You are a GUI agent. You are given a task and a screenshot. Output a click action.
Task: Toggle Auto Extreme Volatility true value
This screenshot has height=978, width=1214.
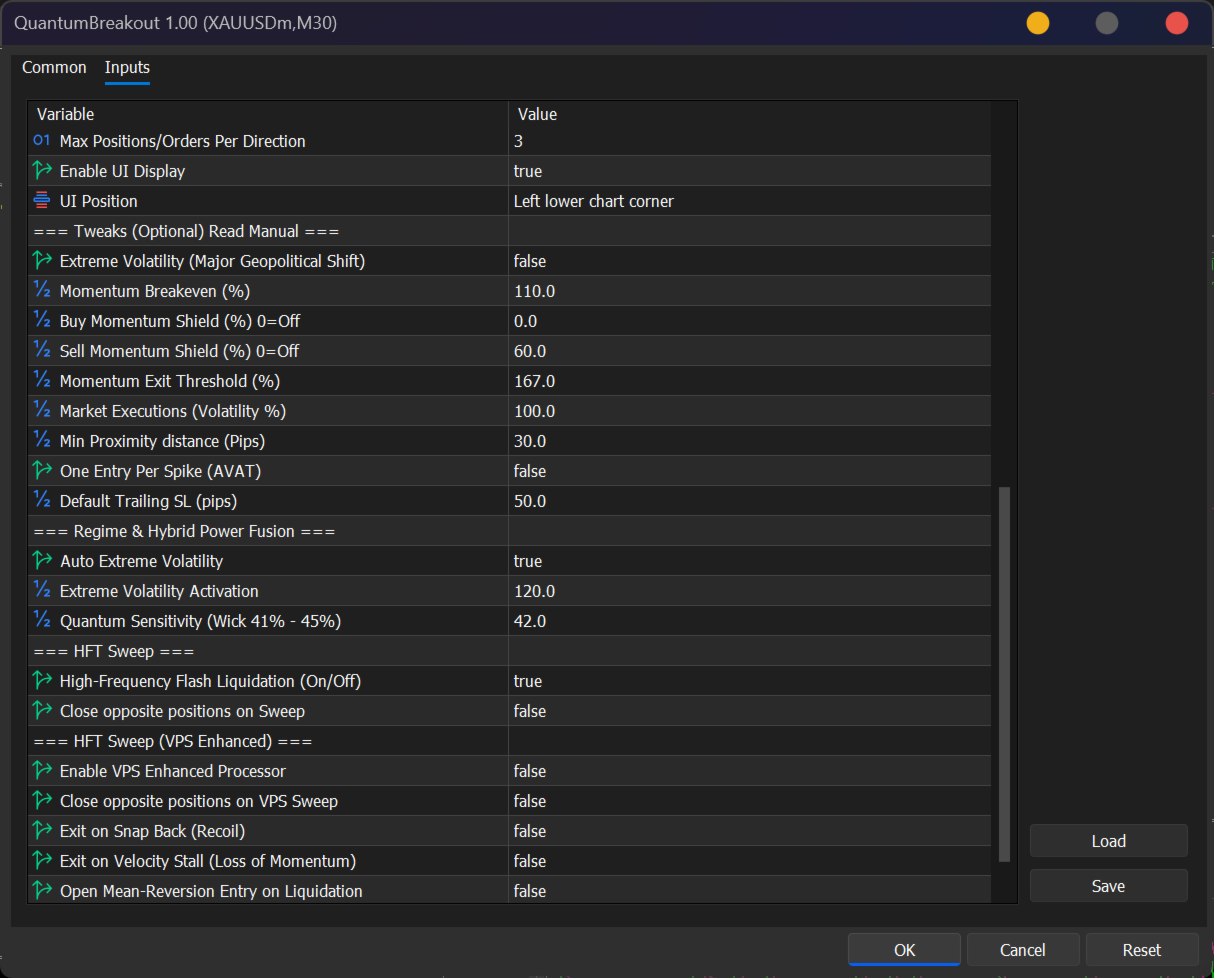749,561
